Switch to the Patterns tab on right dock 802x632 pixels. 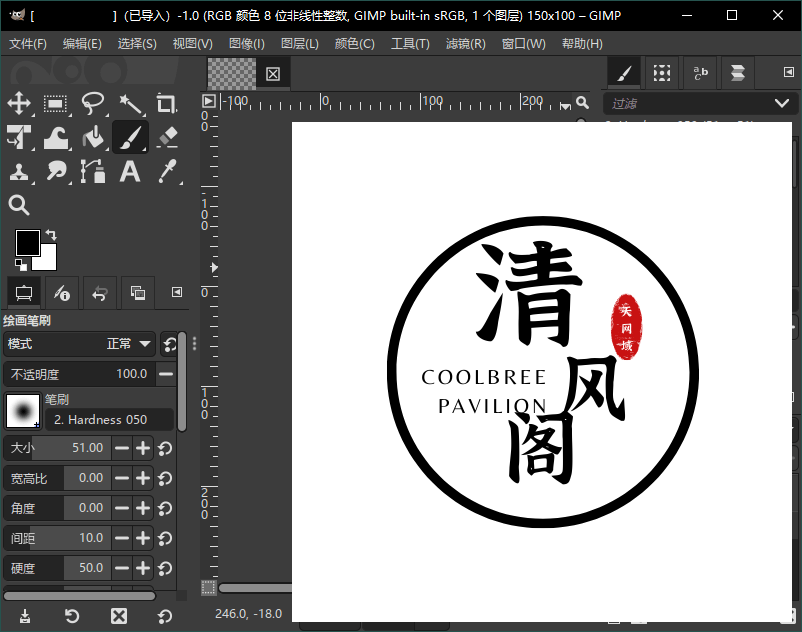(x=661, y=73)
